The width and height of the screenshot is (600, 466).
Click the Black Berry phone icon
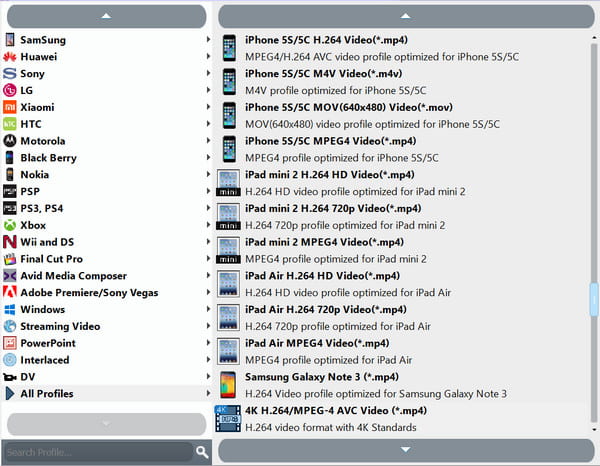10,158
